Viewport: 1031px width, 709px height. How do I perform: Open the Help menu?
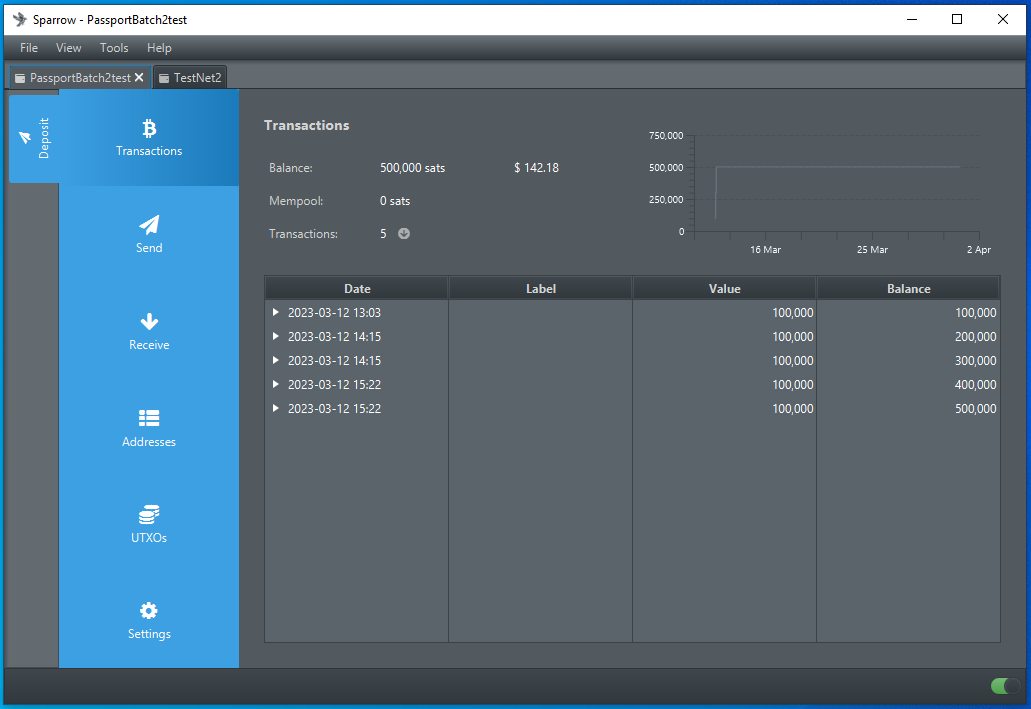click(159, 47)
